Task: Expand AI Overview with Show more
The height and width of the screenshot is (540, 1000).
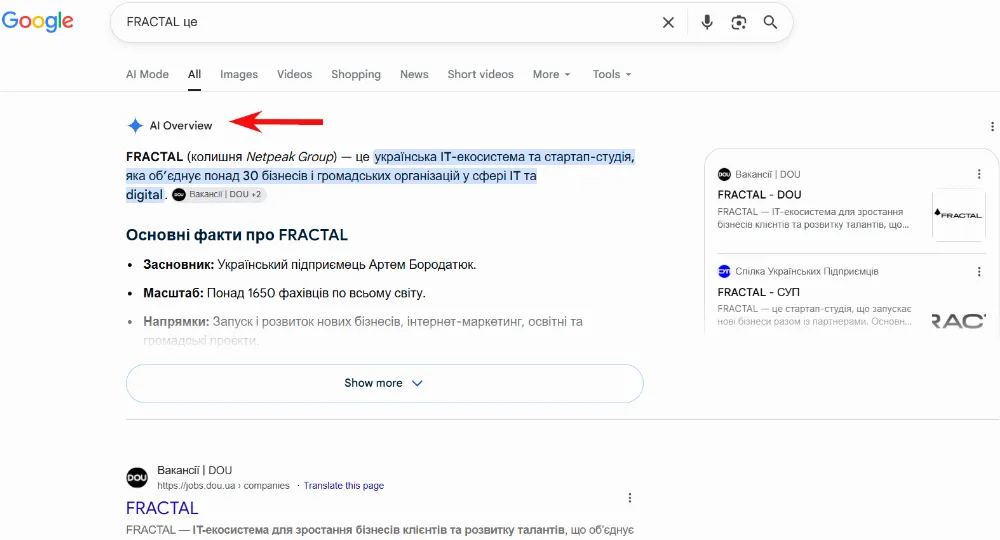Action: coord(385,383)
